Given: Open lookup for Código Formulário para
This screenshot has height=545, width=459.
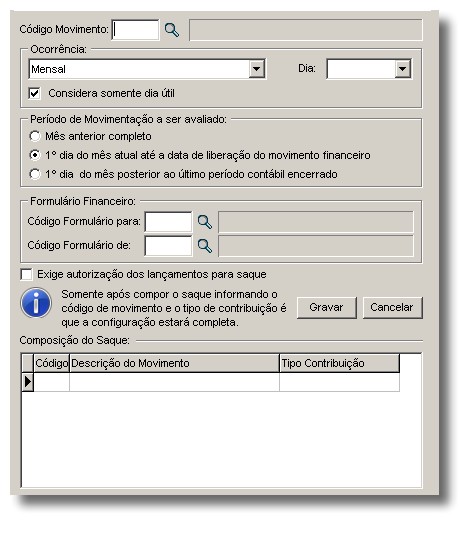Looking at the screenshot, I should (x=205, y=222).
